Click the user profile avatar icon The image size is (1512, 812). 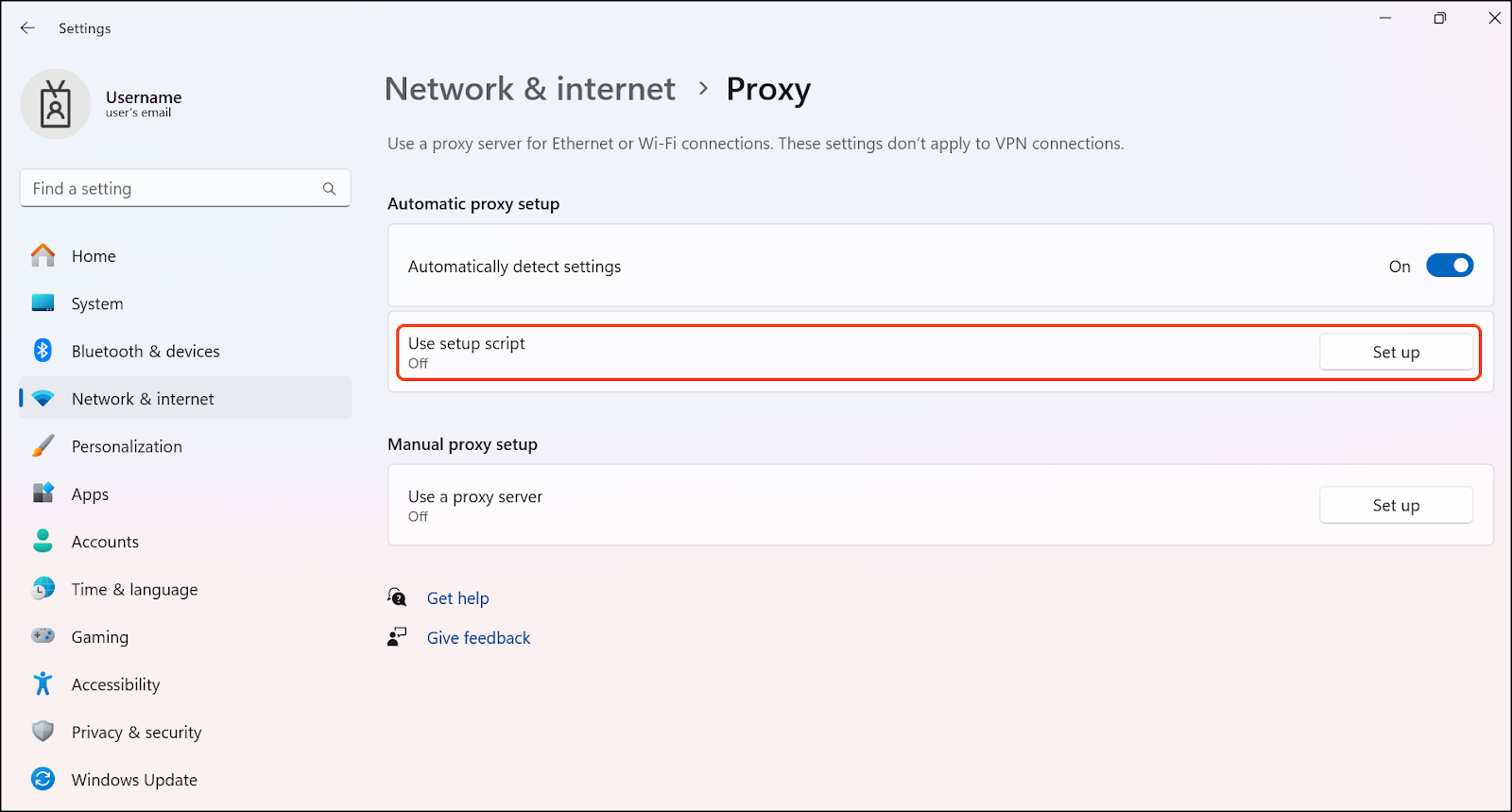pos(56,104)
